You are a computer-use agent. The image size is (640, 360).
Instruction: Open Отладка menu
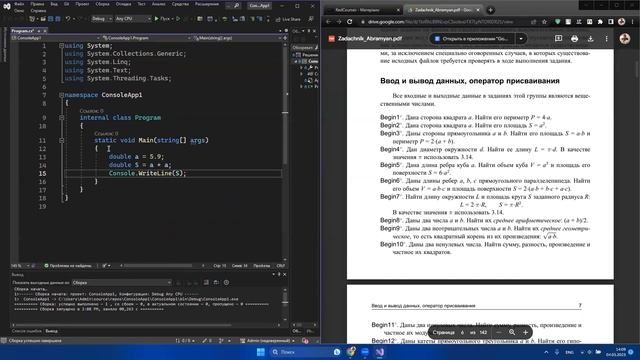point(123,4)
